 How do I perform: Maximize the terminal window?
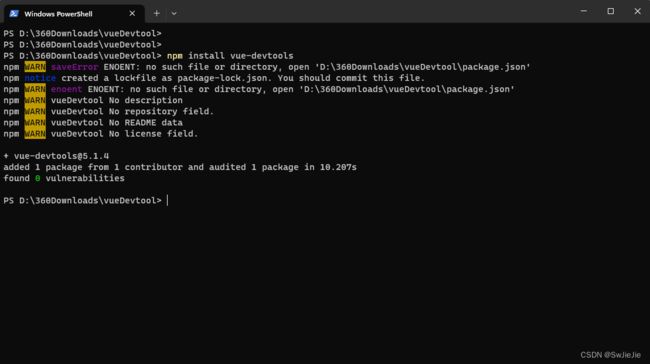(x=611, y=11)
